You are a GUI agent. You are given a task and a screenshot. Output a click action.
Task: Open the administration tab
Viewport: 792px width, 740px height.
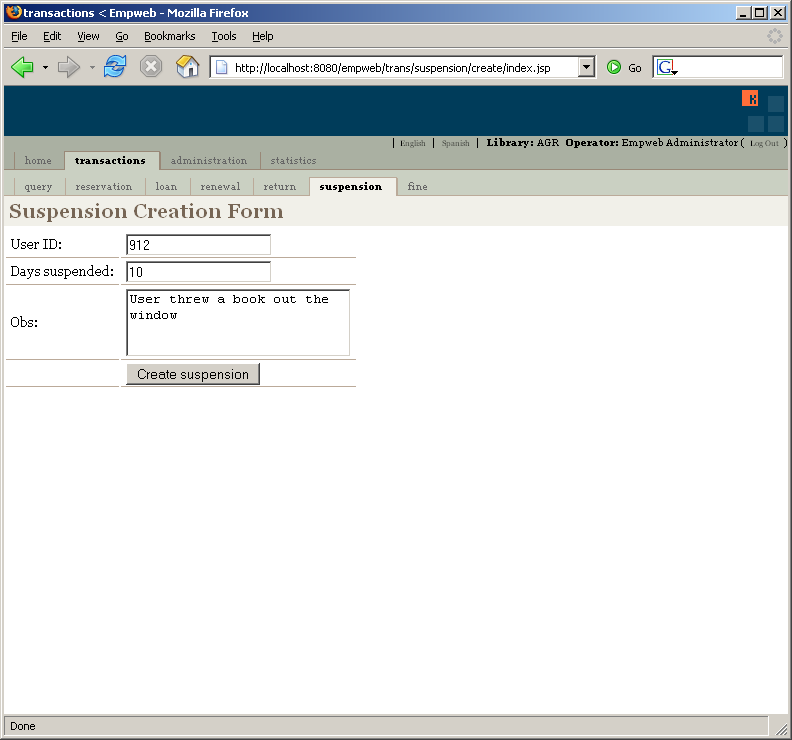[209, 161]
